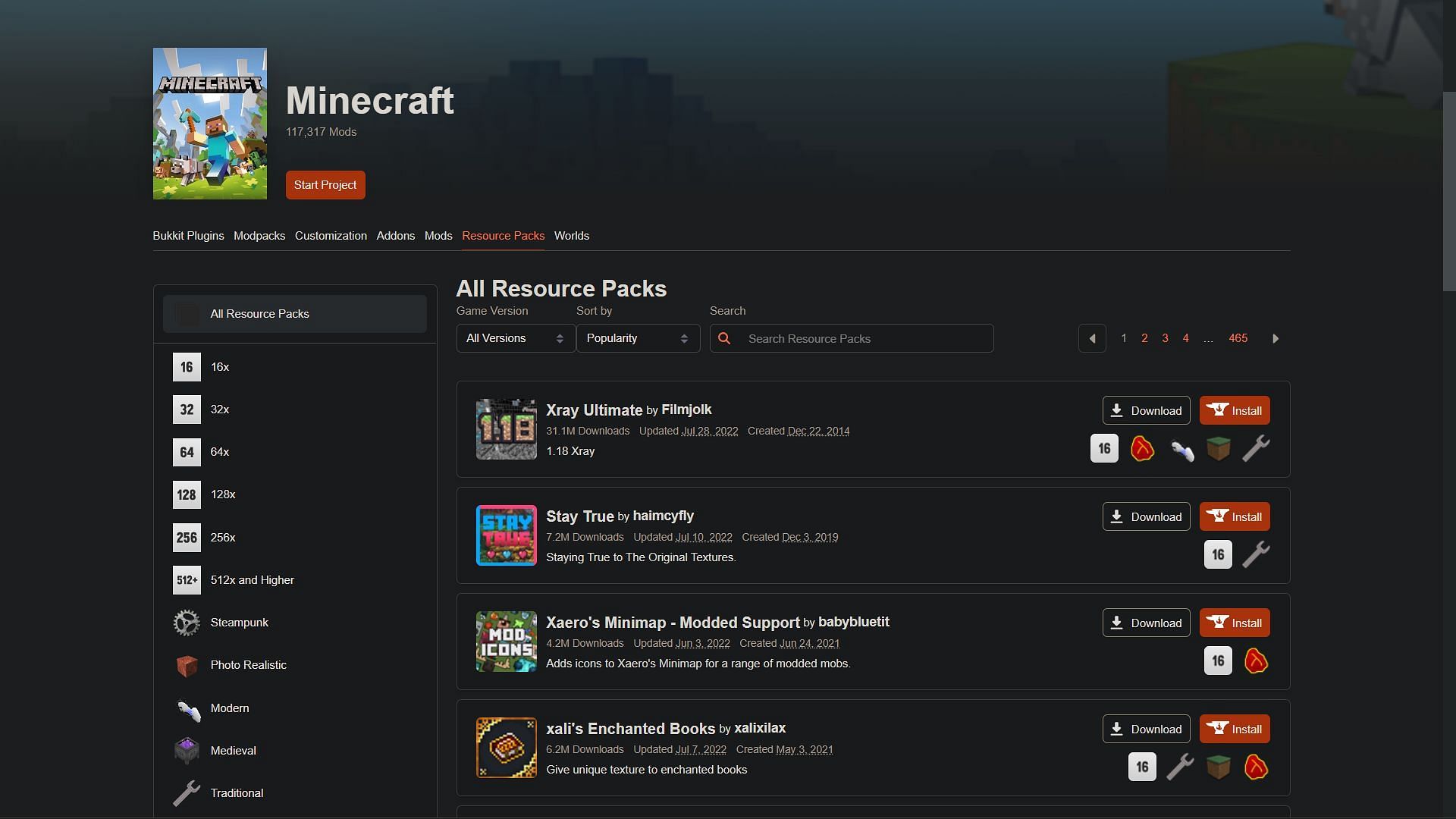Image resolution: width=1456 pixels, height=819 pixels.
Task: Click the 16x tag icon on Xaero's Minimap
Action: (x=1218, y=661)
